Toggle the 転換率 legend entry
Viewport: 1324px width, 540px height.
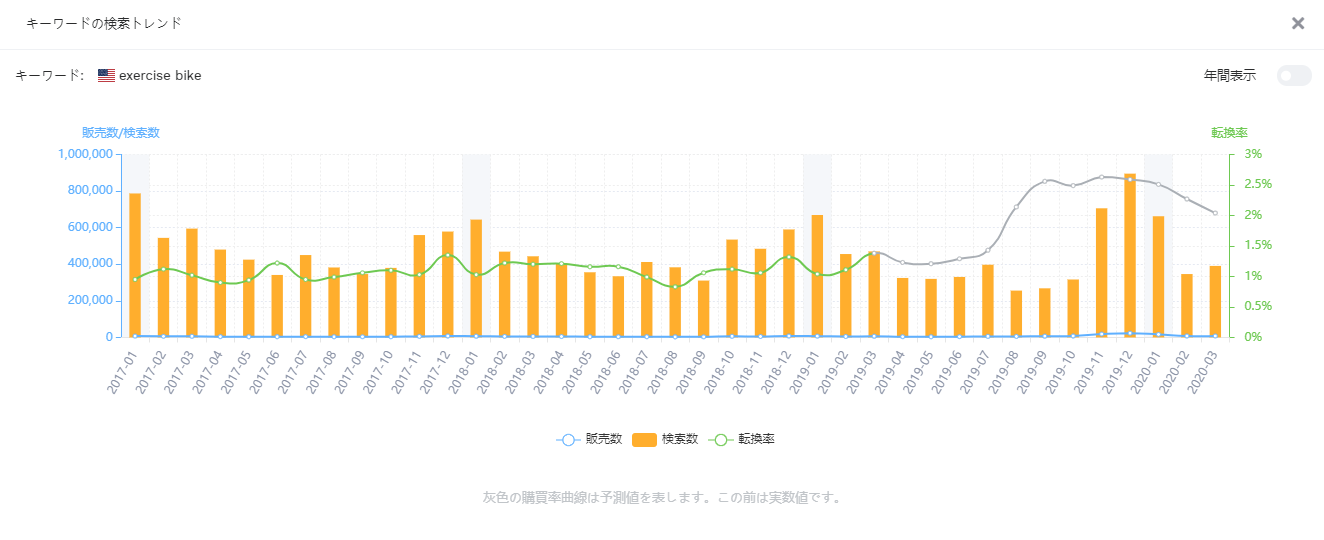(741, 439)
